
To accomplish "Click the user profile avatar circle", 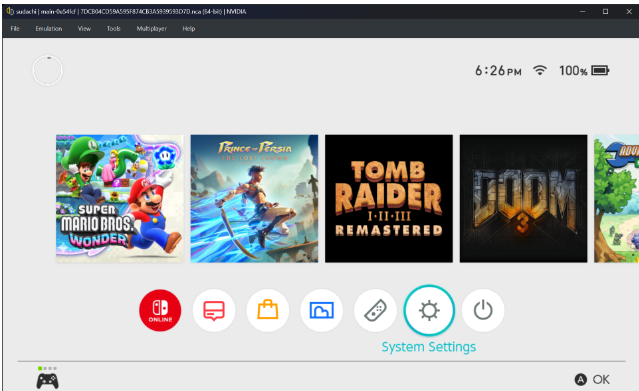I will [x=48, y=71].
